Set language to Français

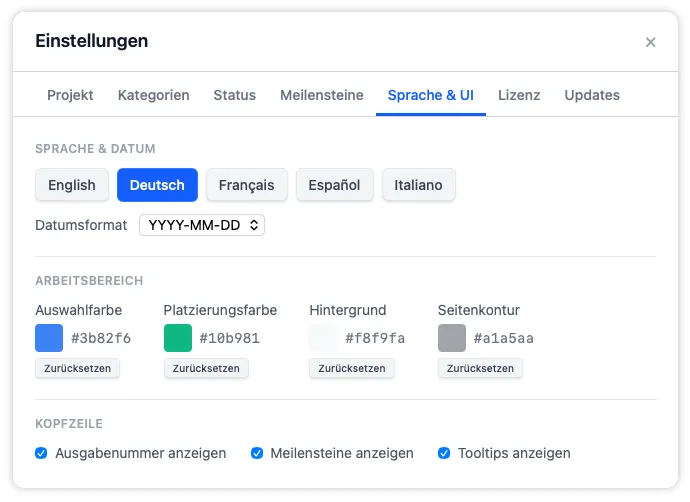(246, 185)
